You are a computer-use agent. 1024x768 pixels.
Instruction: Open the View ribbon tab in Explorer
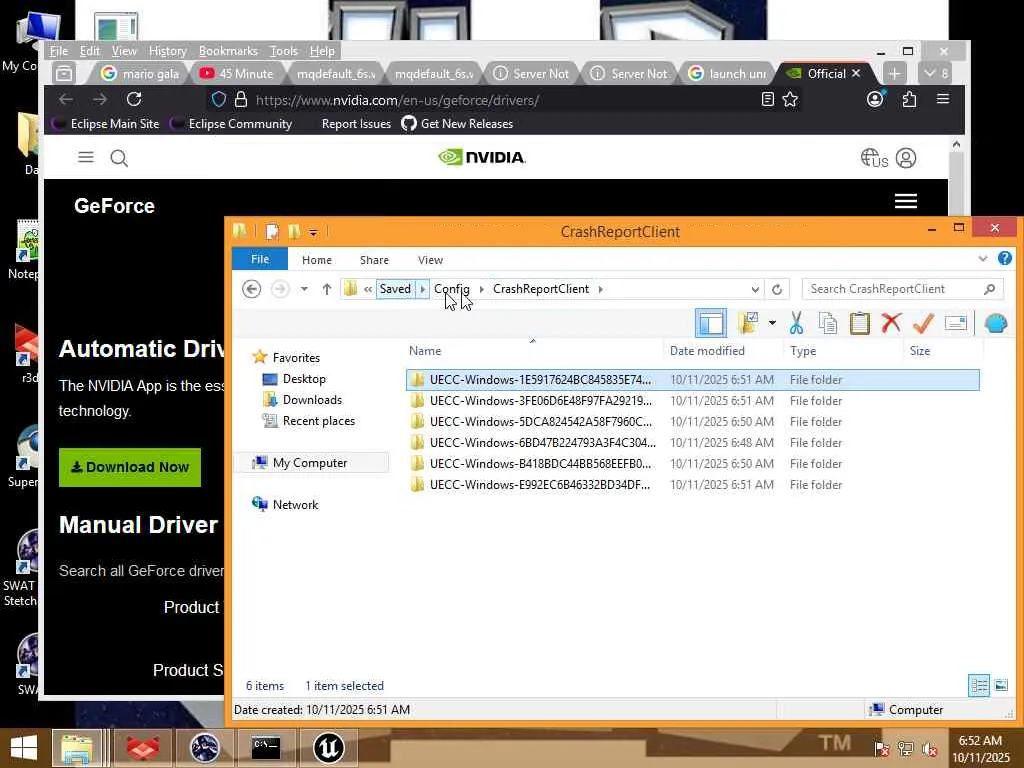430,260
